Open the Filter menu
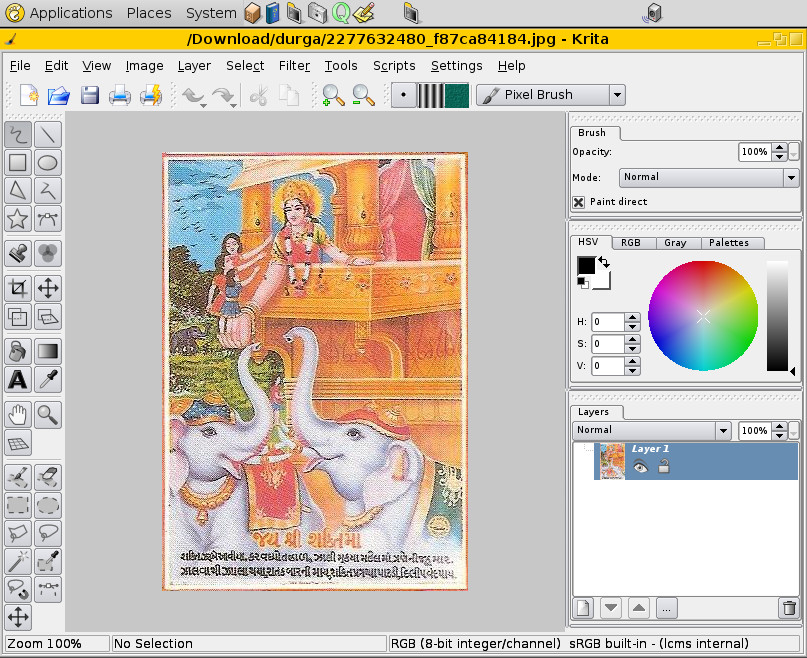 [x=294, y=66]
